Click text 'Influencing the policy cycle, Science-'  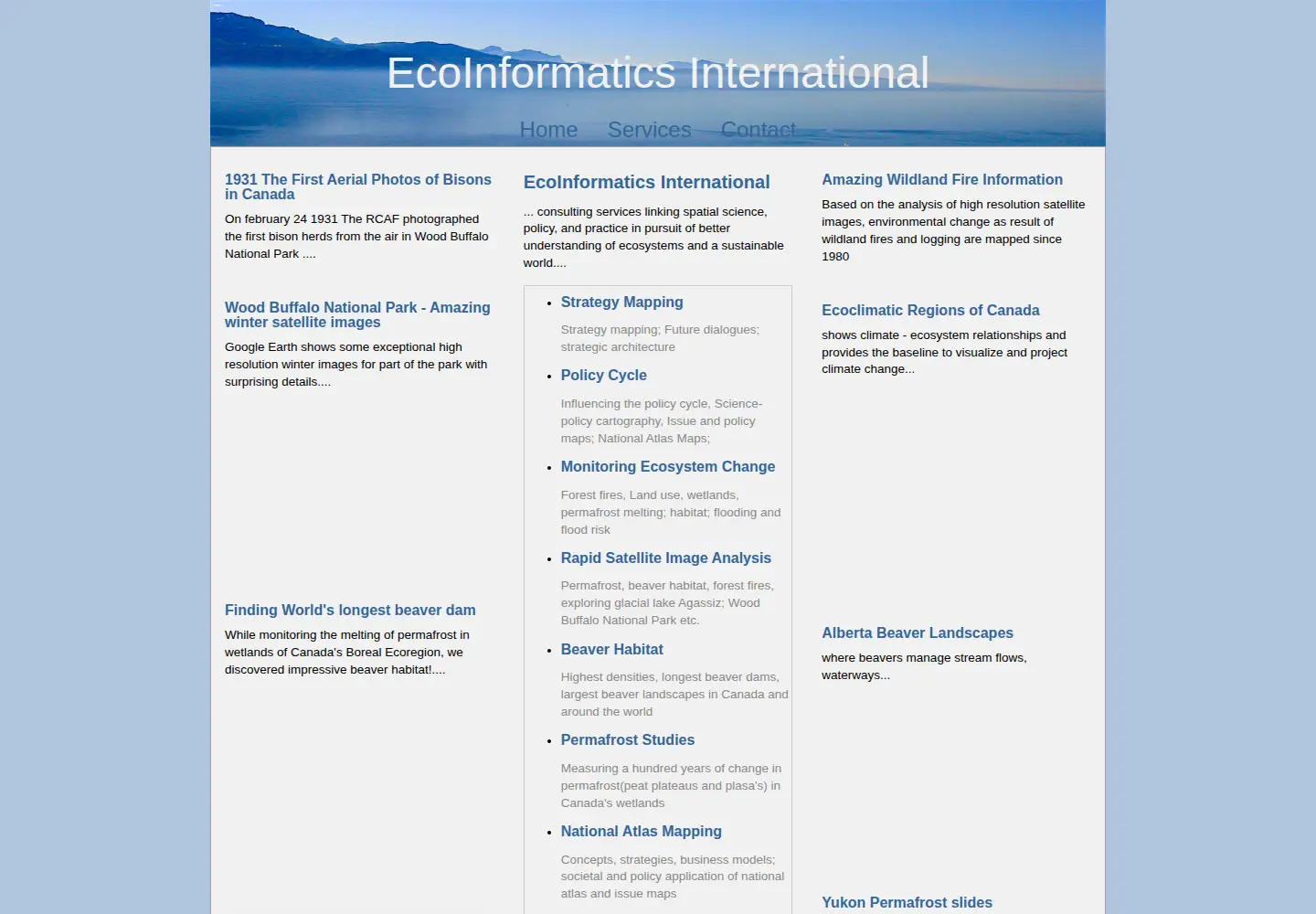click(x=662, y=404)
